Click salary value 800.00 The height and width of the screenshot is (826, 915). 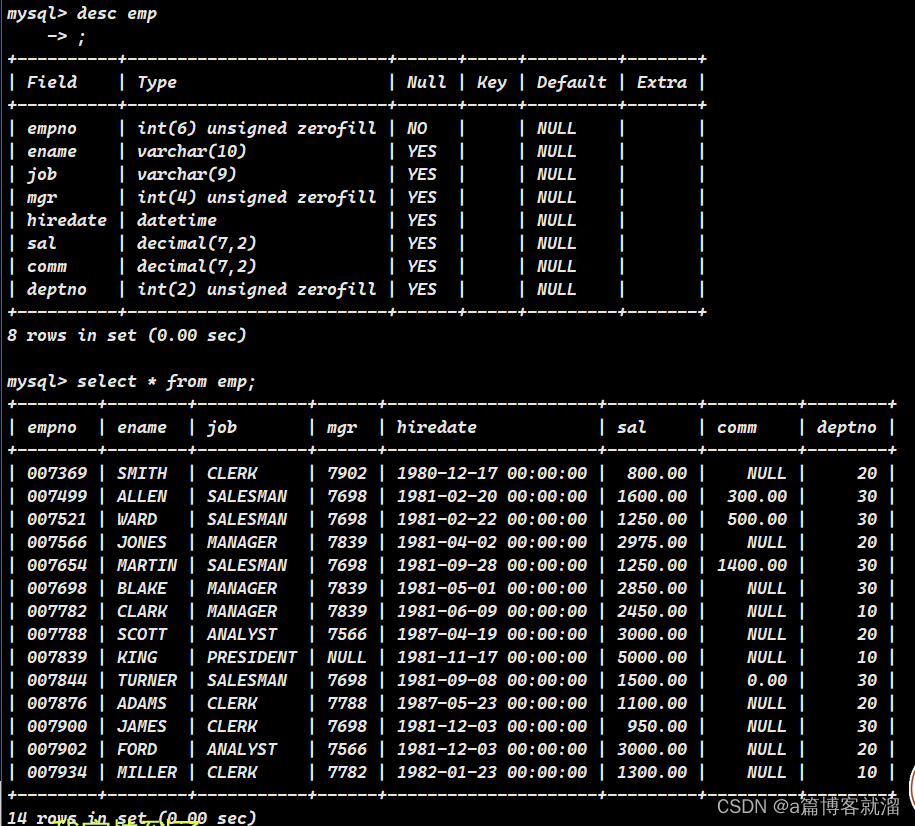coord(657,473)
